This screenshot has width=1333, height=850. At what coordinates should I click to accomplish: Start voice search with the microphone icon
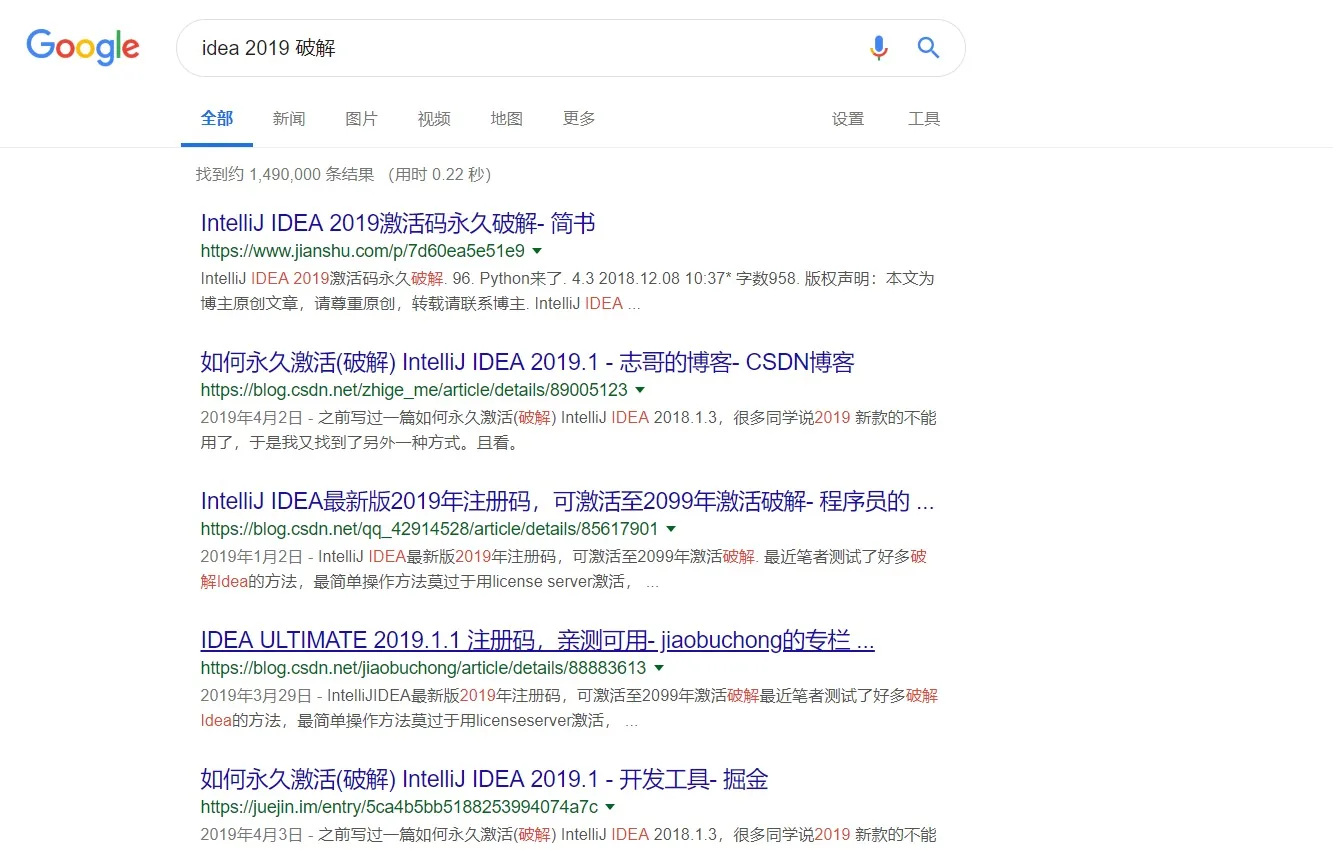tap(879, 48)
